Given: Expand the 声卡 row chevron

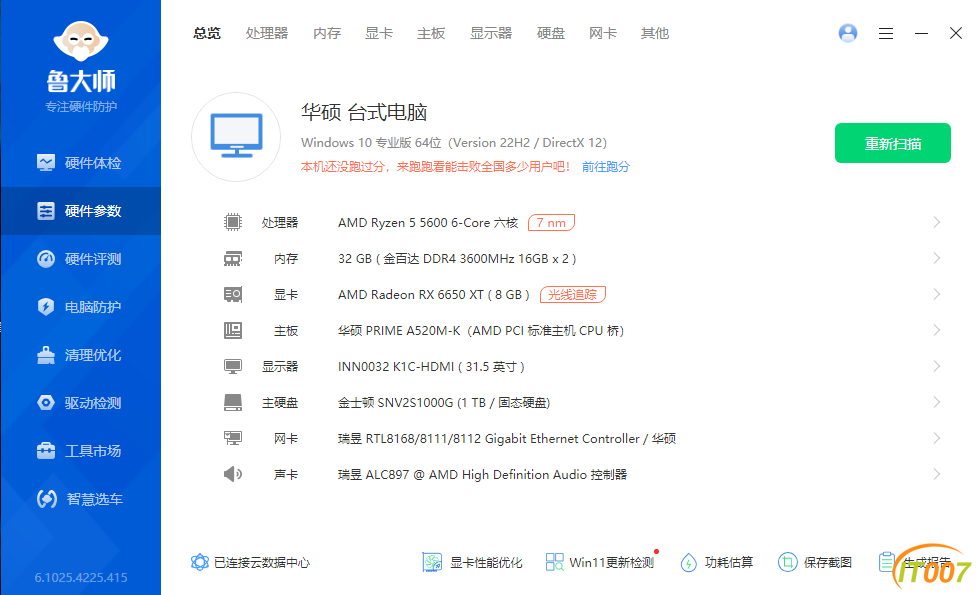Looking at the screenshot, I should click(x=936, y=474).
